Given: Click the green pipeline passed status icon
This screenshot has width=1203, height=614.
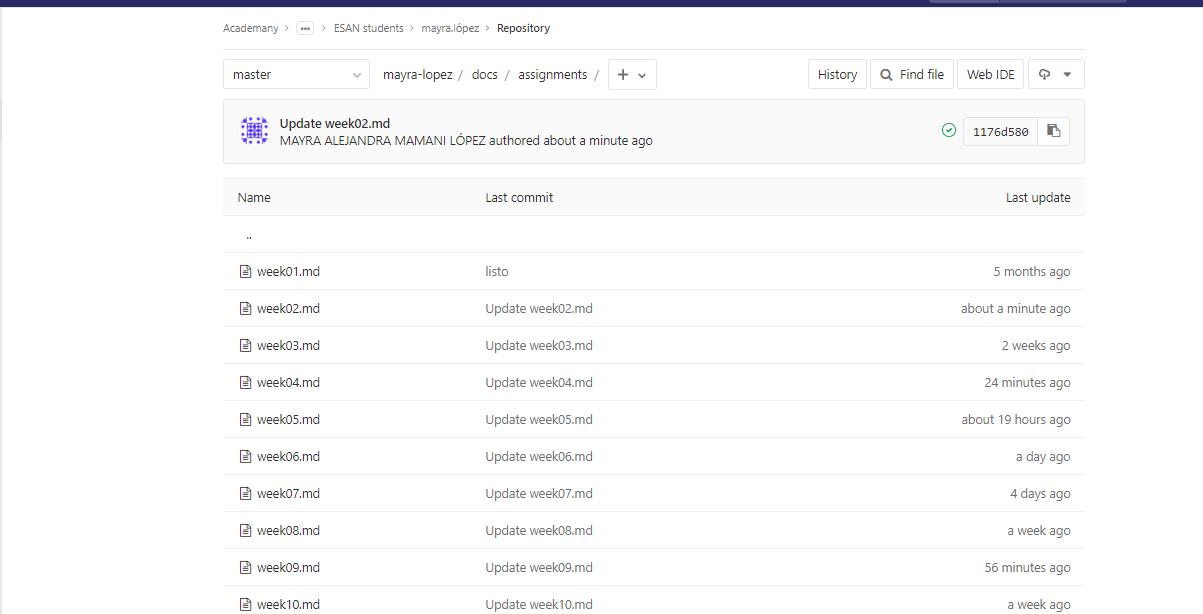Looking at the screenshot, I should pyautogui.click(x=949, y=130).
